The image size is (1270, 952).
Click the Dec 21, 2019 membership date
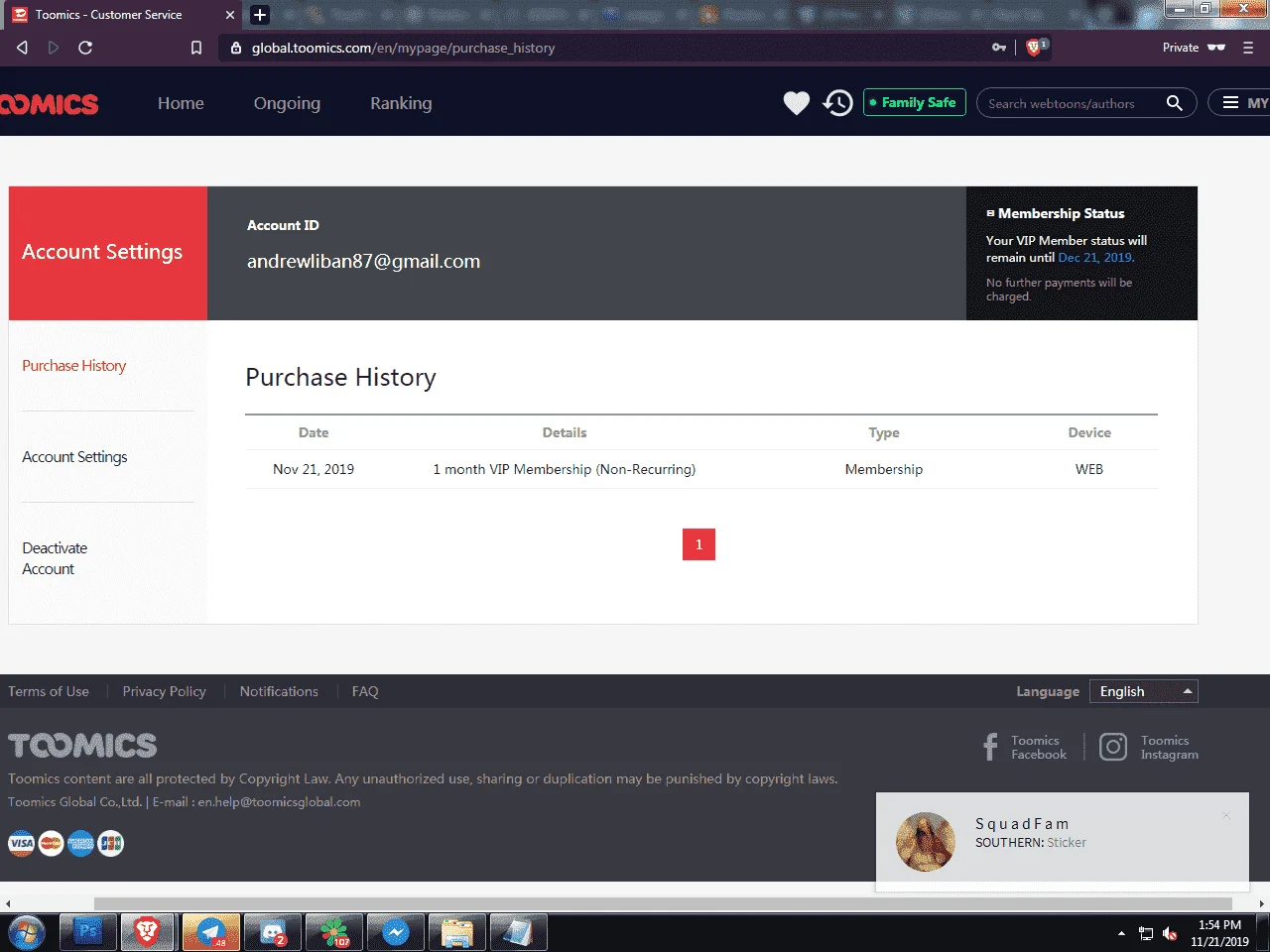coord(1095,257)
